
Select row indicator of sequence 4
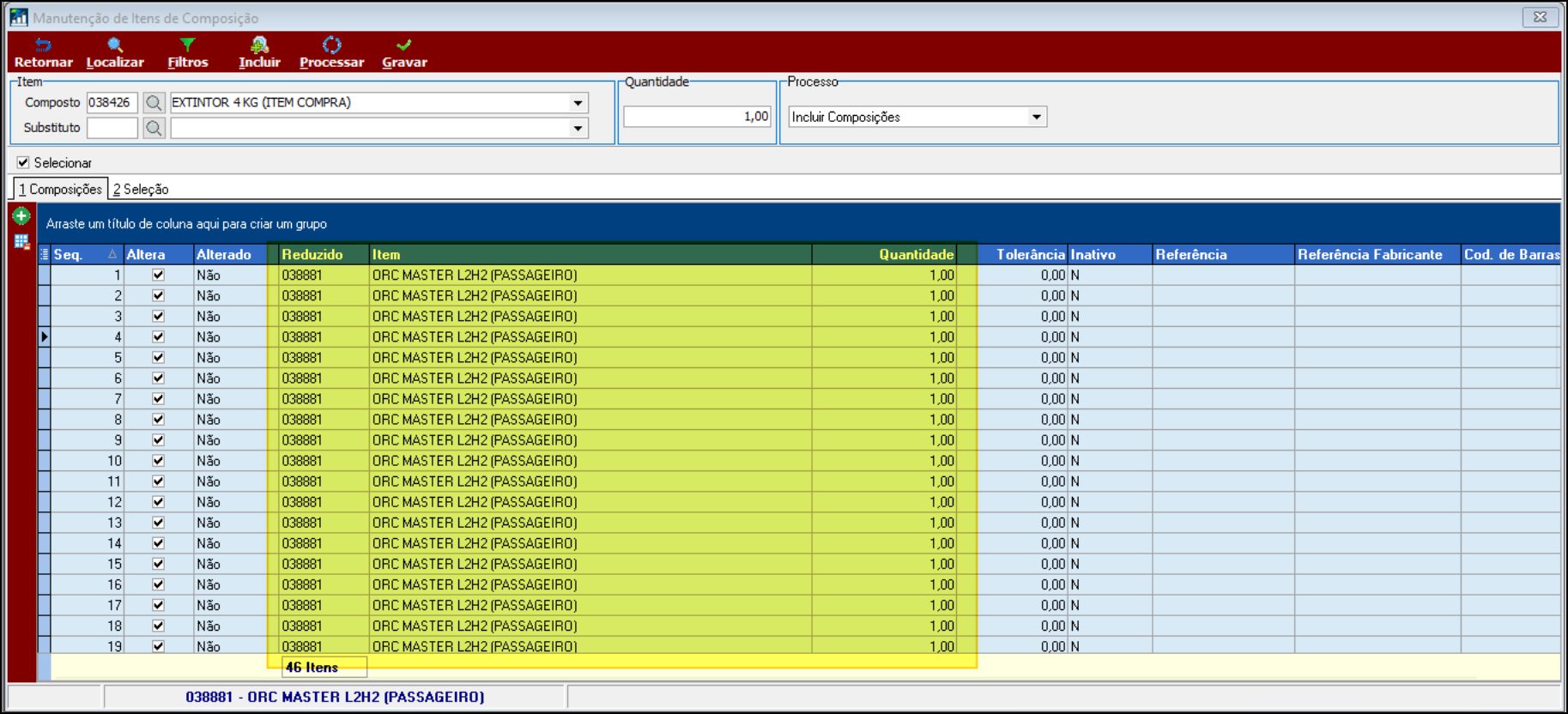45,337
